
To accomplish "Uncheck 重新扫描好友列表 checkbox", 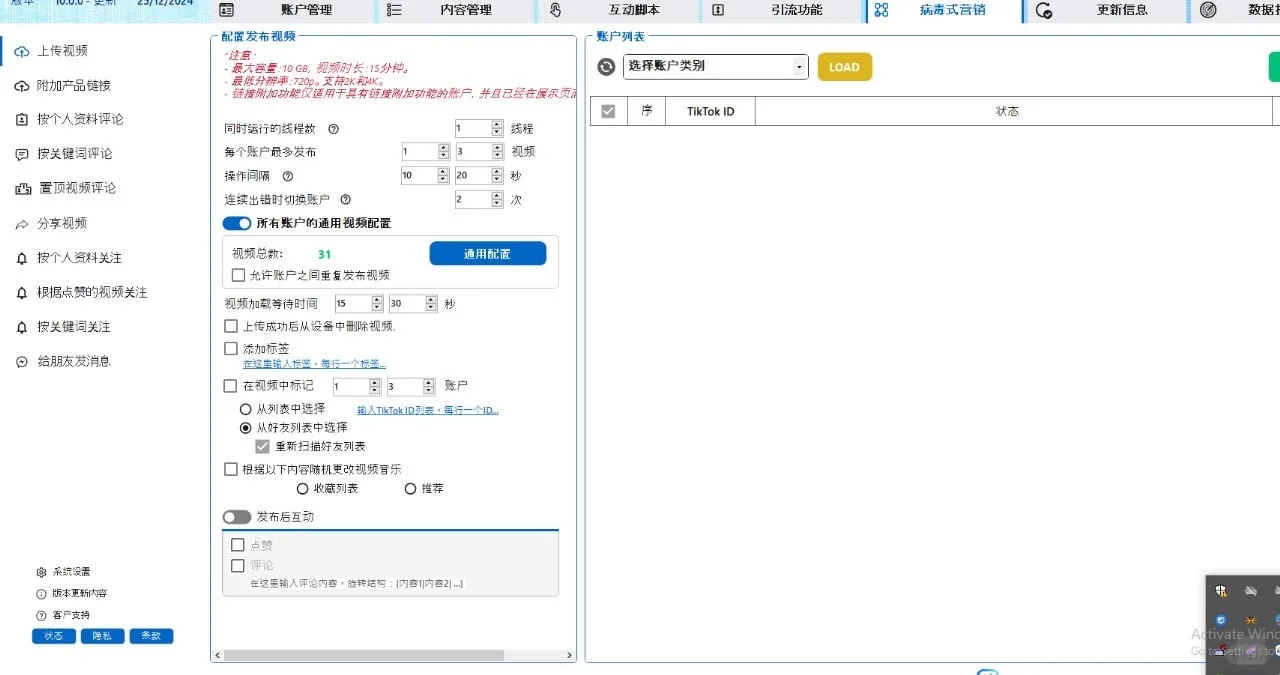I will [262, 446].
